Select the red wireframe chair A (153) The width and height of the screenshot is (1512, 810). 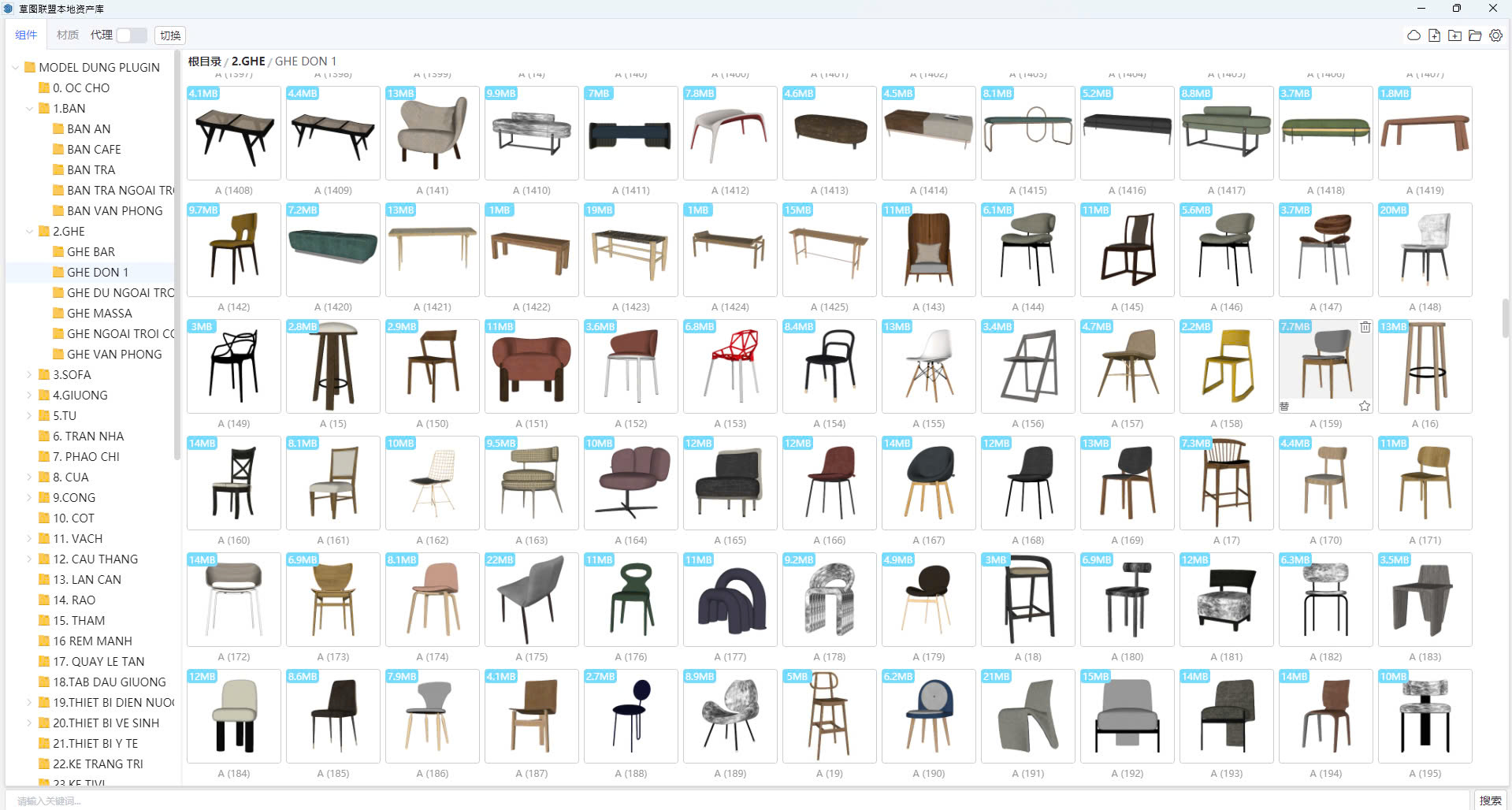[730, 366]
